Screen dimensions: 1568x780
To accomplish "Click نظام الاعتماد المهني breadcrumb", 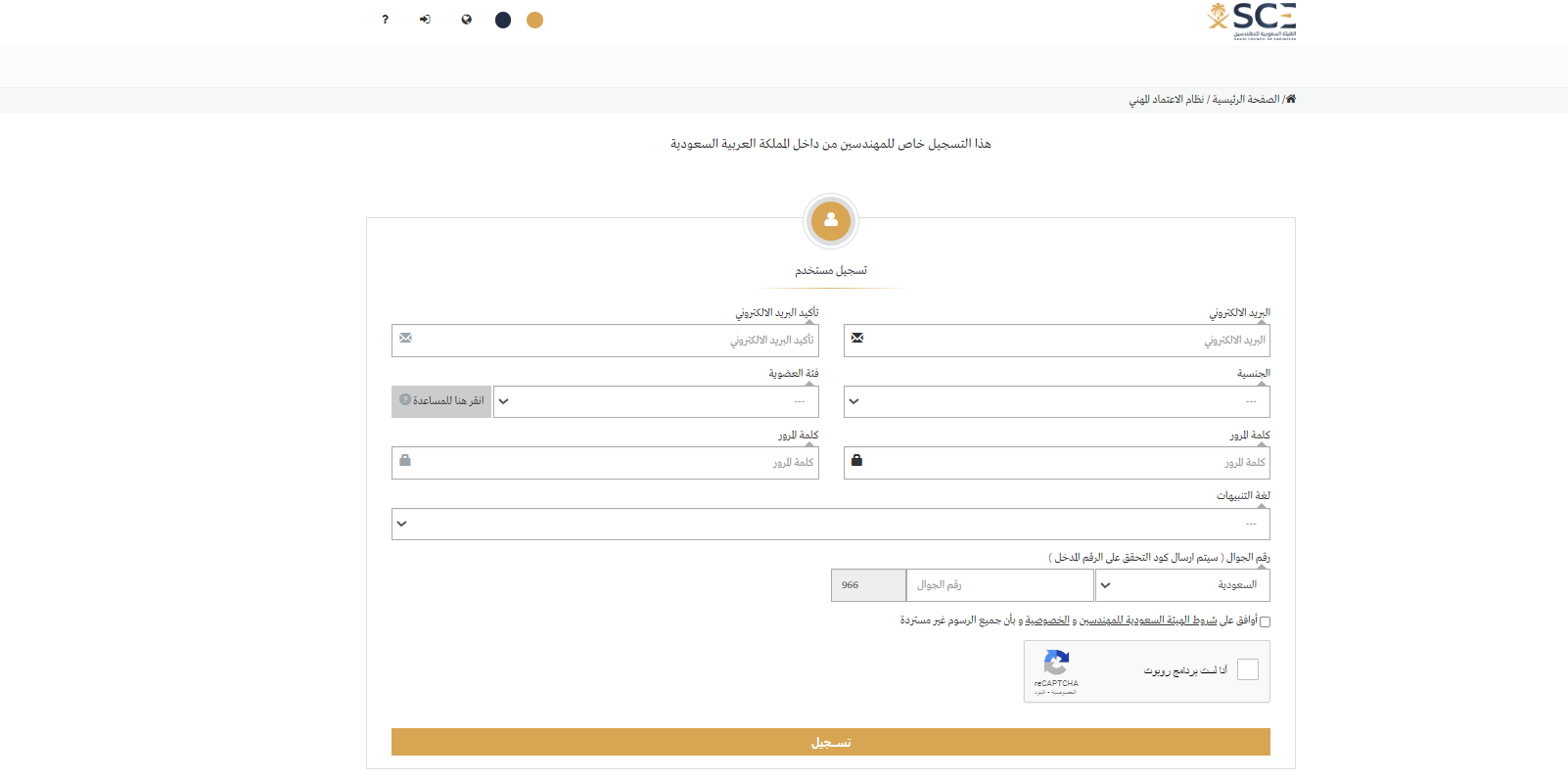I will pos(1167,100).
